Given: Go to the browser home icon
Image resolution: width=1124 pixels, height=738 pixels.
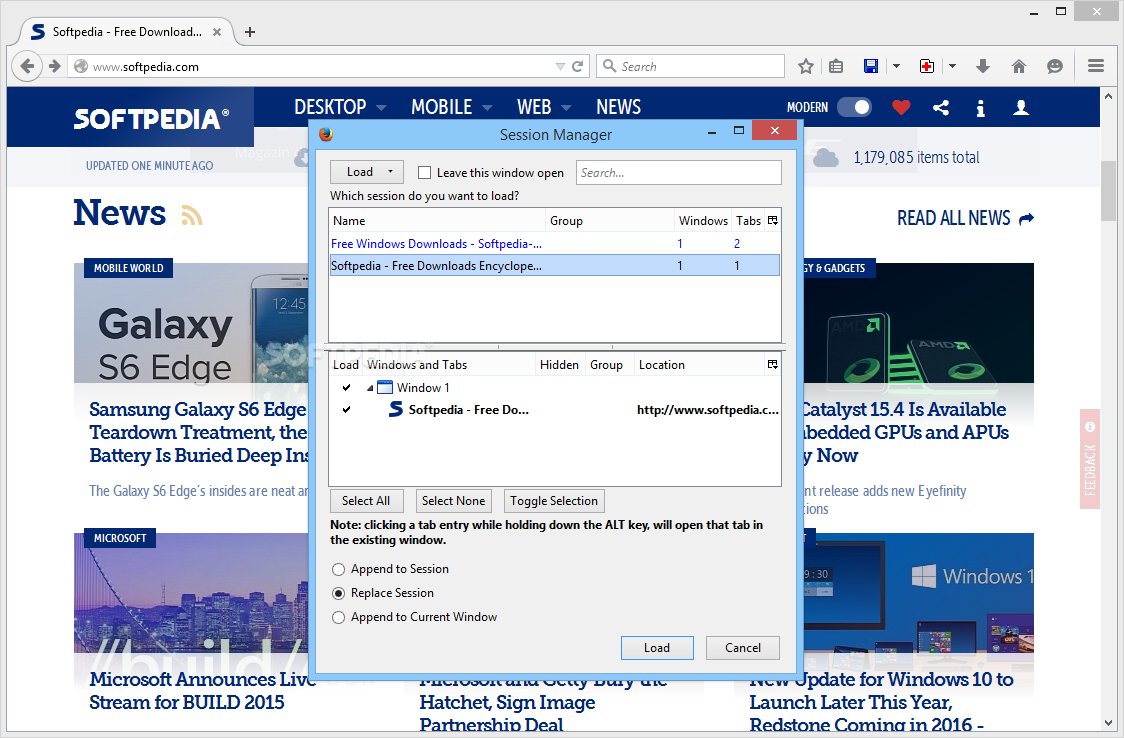Looking at the screenshot, I should 1019,67.
